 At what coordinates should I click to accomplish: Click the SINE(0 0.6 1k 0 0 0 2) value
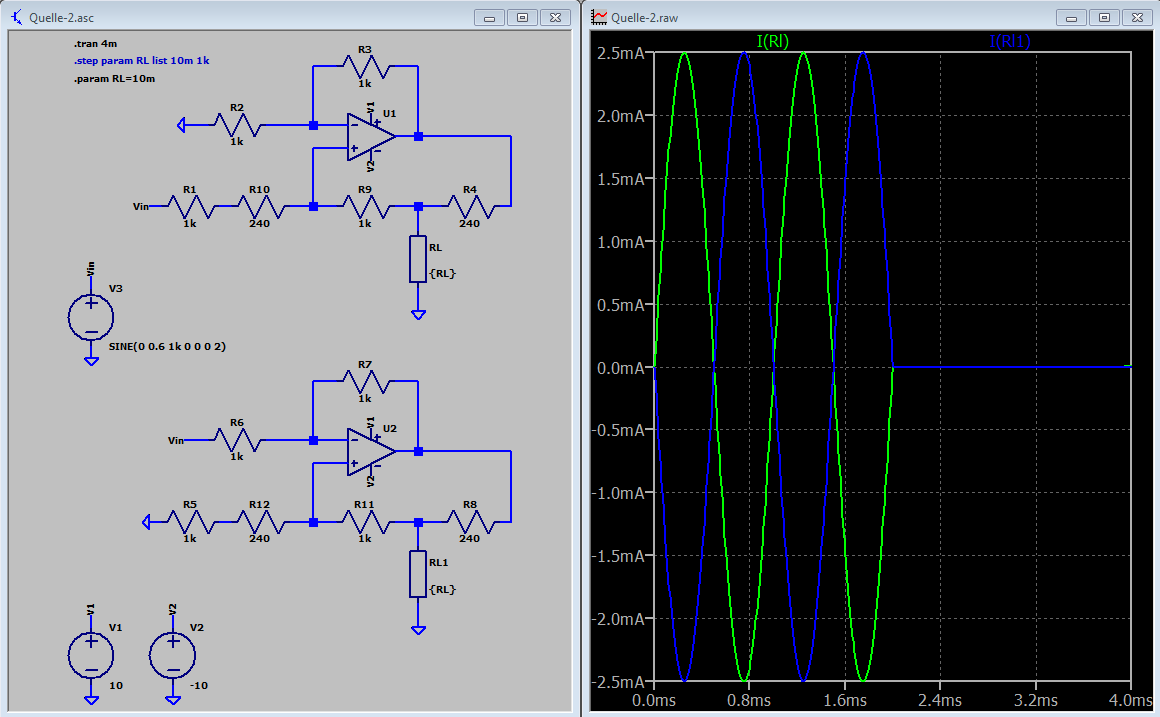pos(167,346)
